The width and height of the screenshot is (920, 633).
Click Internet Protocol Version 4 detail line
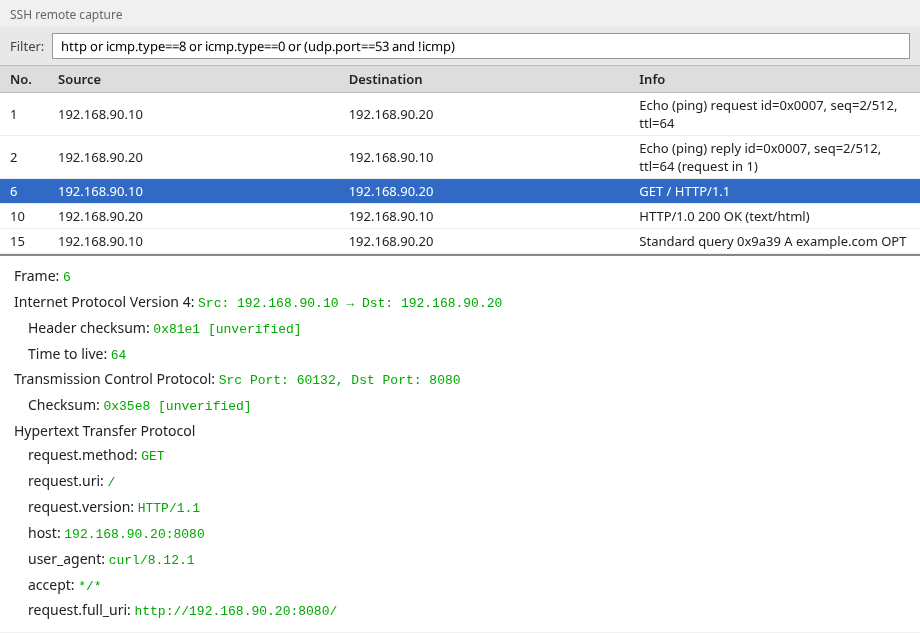[x=258, y=302]
